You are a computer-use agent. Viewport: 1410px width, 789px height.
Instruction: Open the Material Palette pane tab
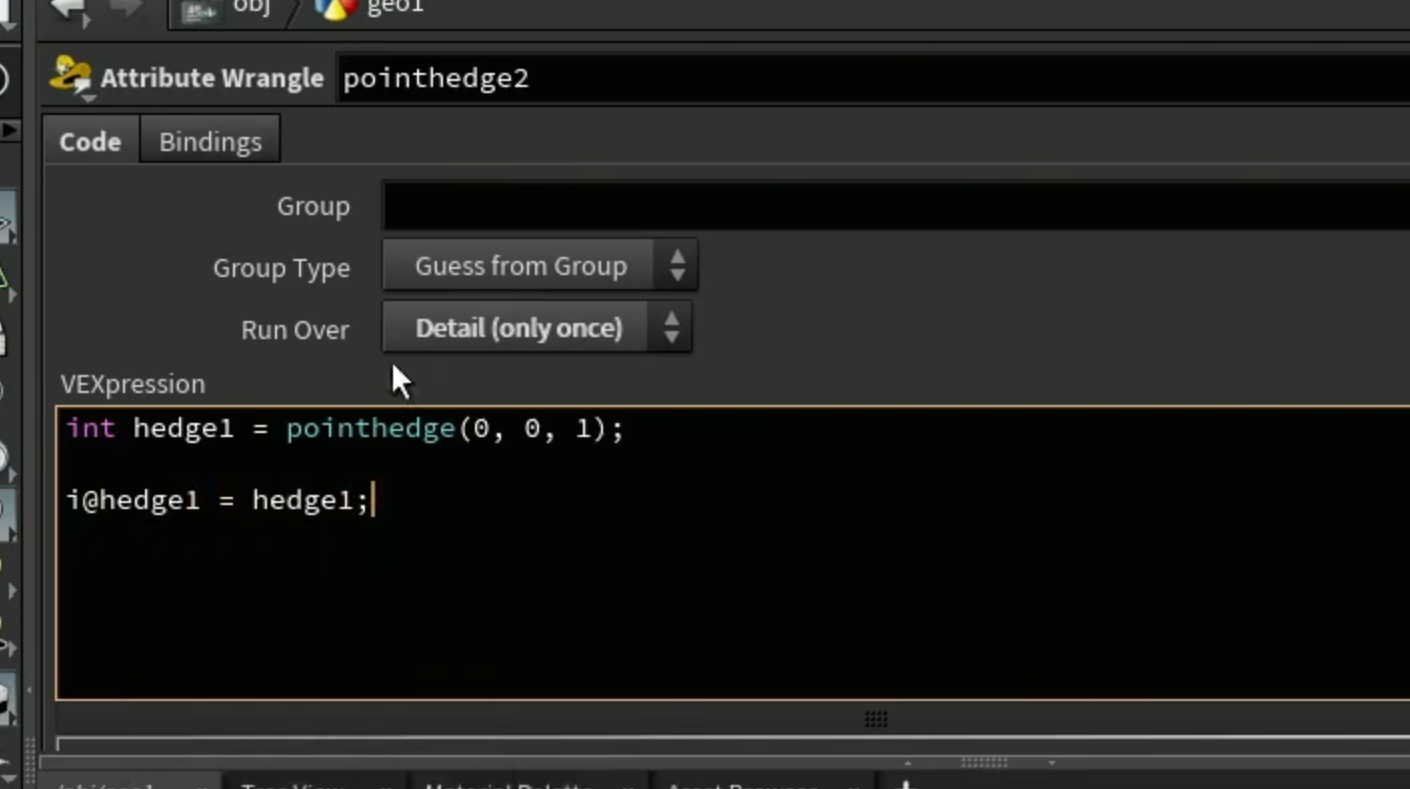[x=508, y=783]
